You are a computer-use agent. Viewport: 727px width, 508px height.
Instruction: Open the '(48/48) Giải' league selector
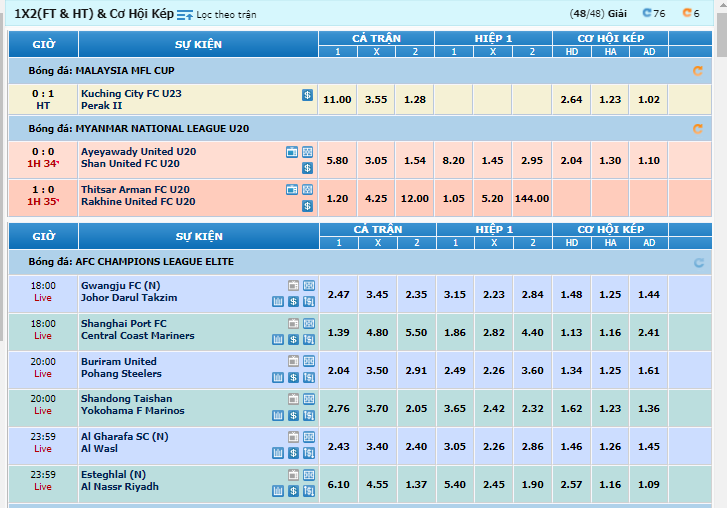click(x=598, y=13)
